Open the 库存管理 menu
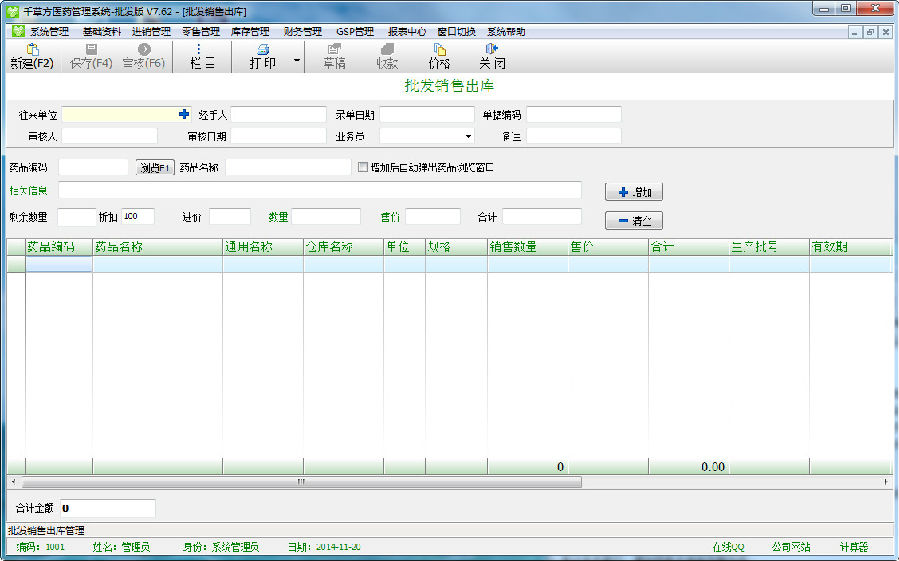Viewport: 899px width, 561px height. point(250,32)
